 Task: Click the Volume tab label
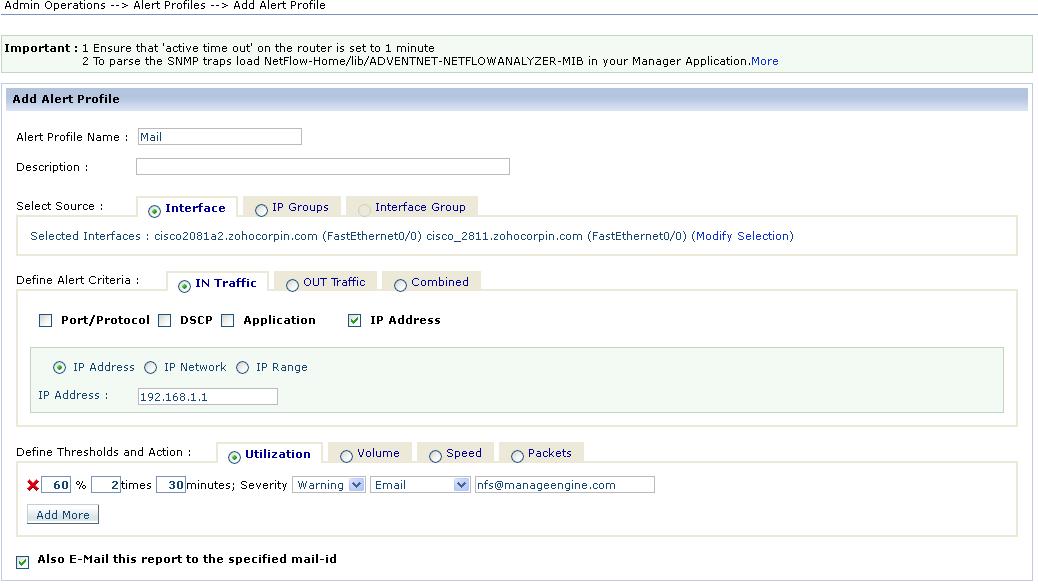[x=379, y=454]
